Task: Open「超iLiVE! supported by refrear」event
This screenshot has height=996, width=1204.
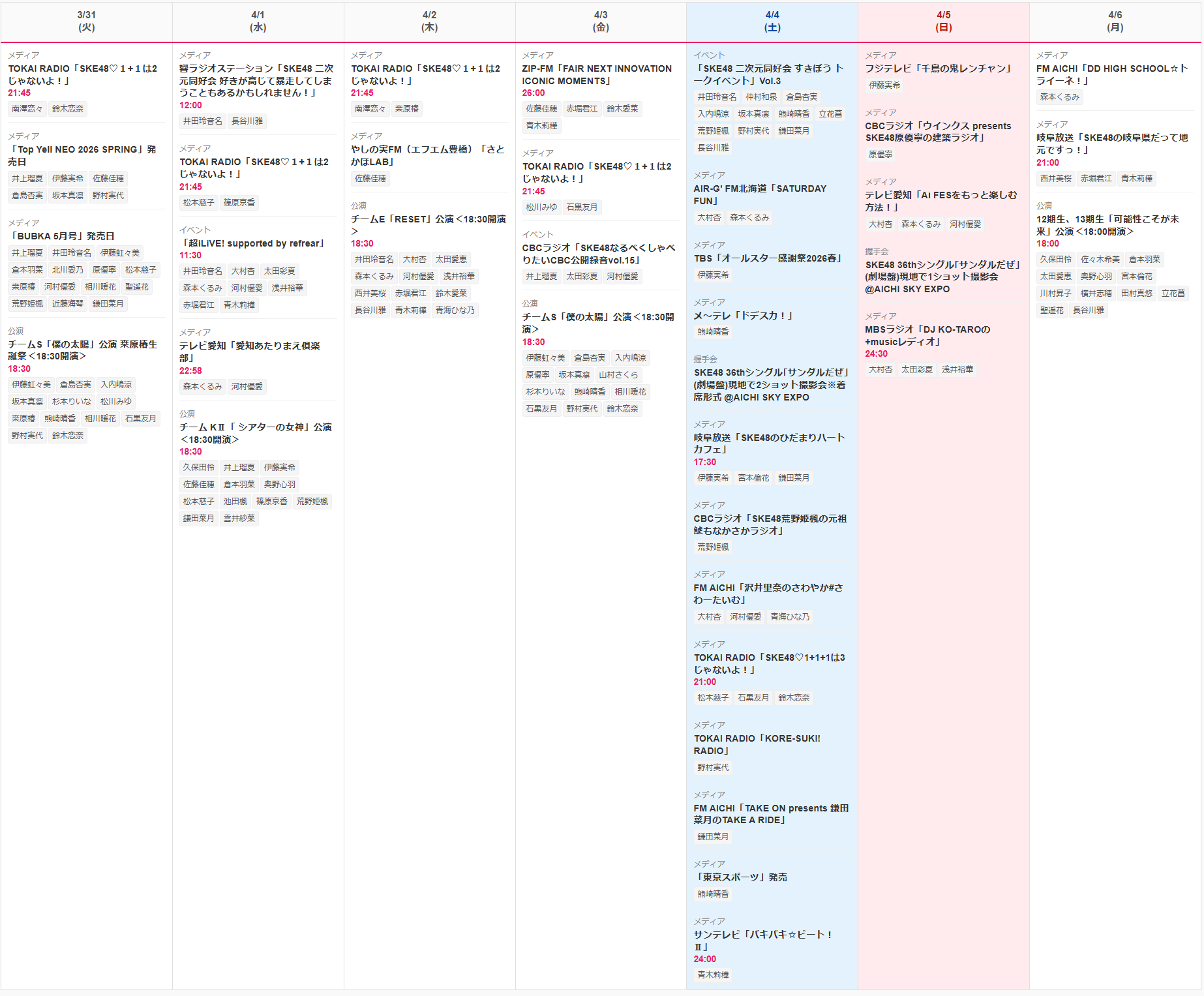Action: click(x=252, y=243)
